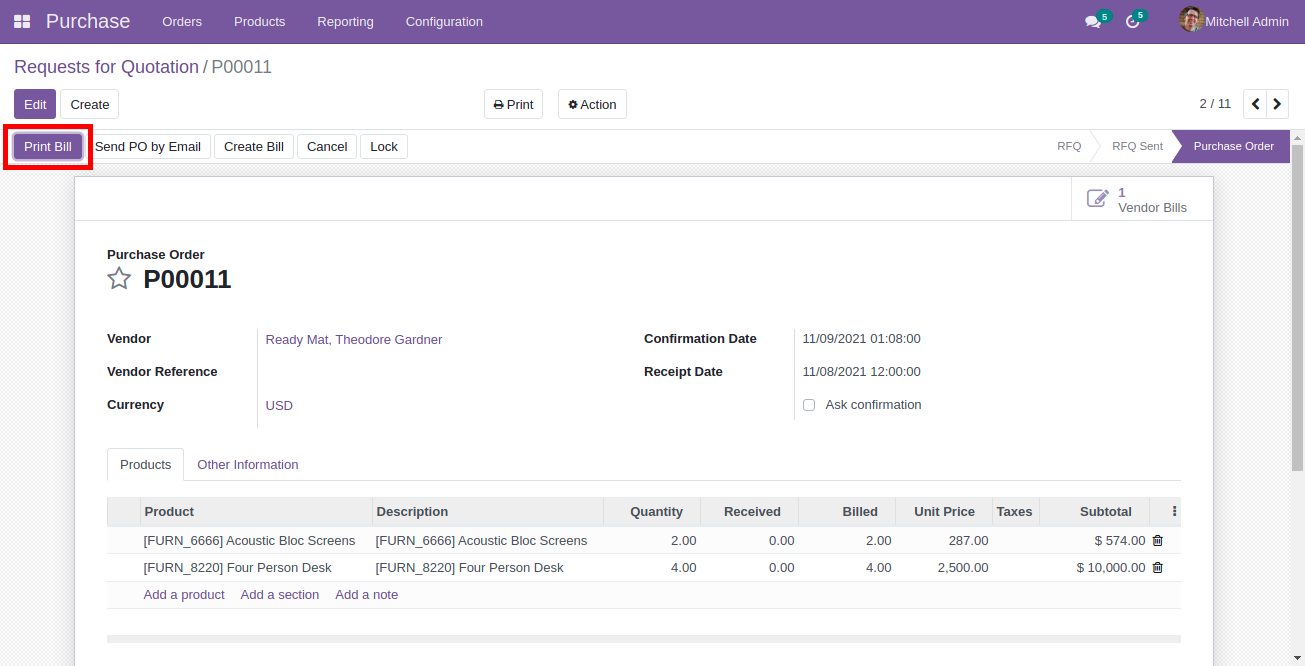Click the Add a product link

pos(184,595)
